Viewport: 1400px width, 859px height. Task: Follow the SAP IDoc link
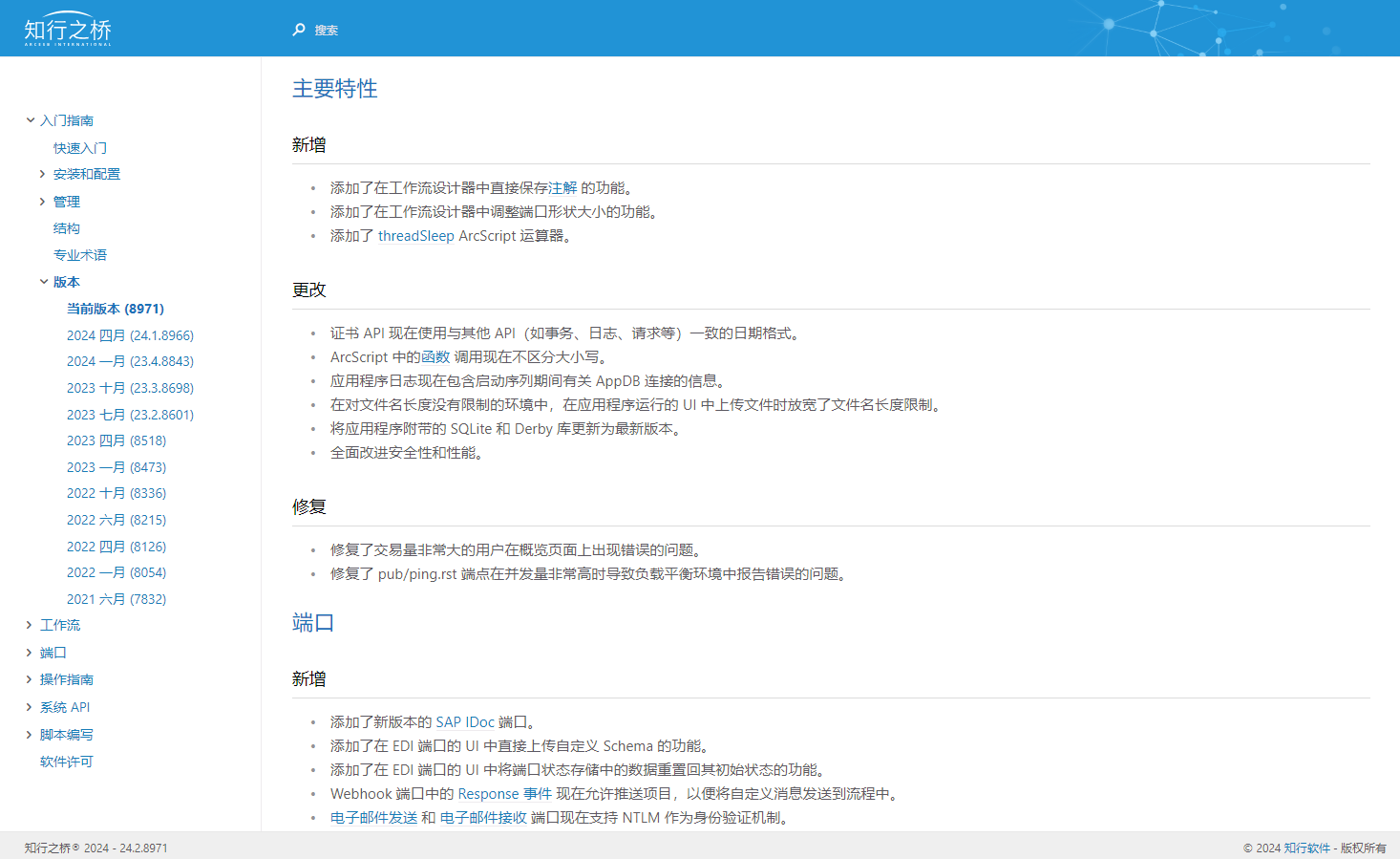point(465,722)
